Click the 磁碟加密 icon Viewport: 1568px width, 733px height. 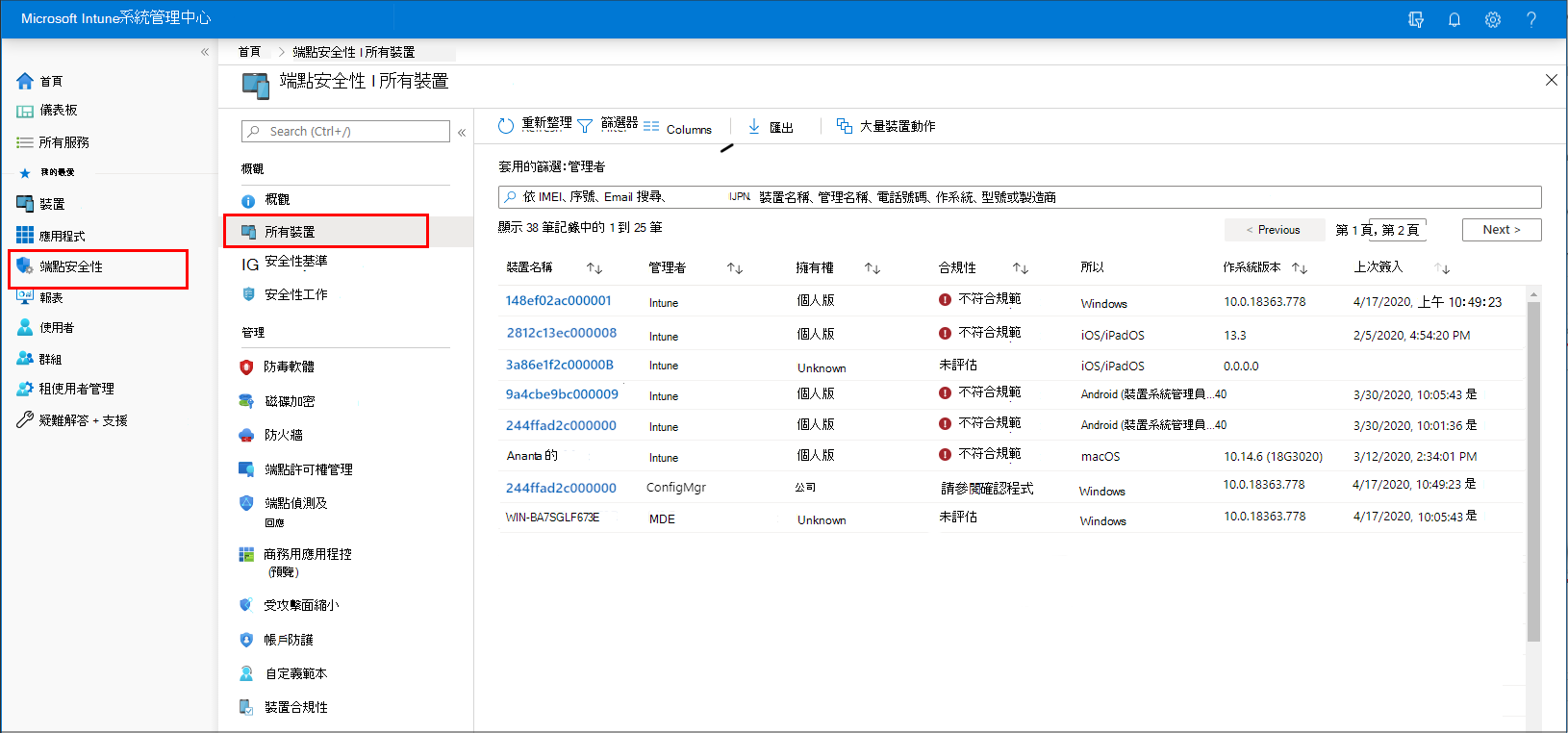246,401
